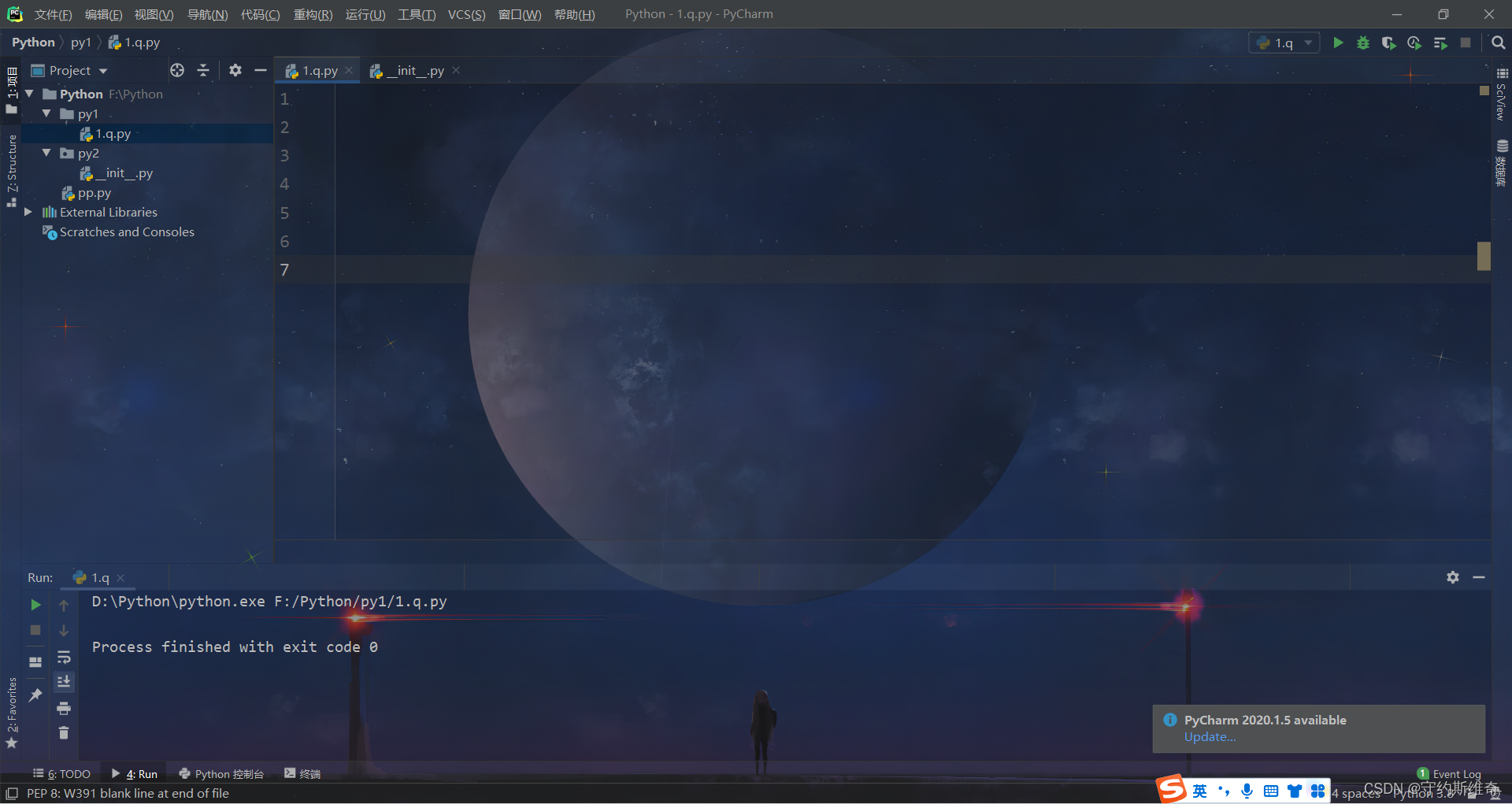This screenshot has height=804, width=1512.
Task: Click py1 in the breadcrumb bar
Action: coord(81,43)
